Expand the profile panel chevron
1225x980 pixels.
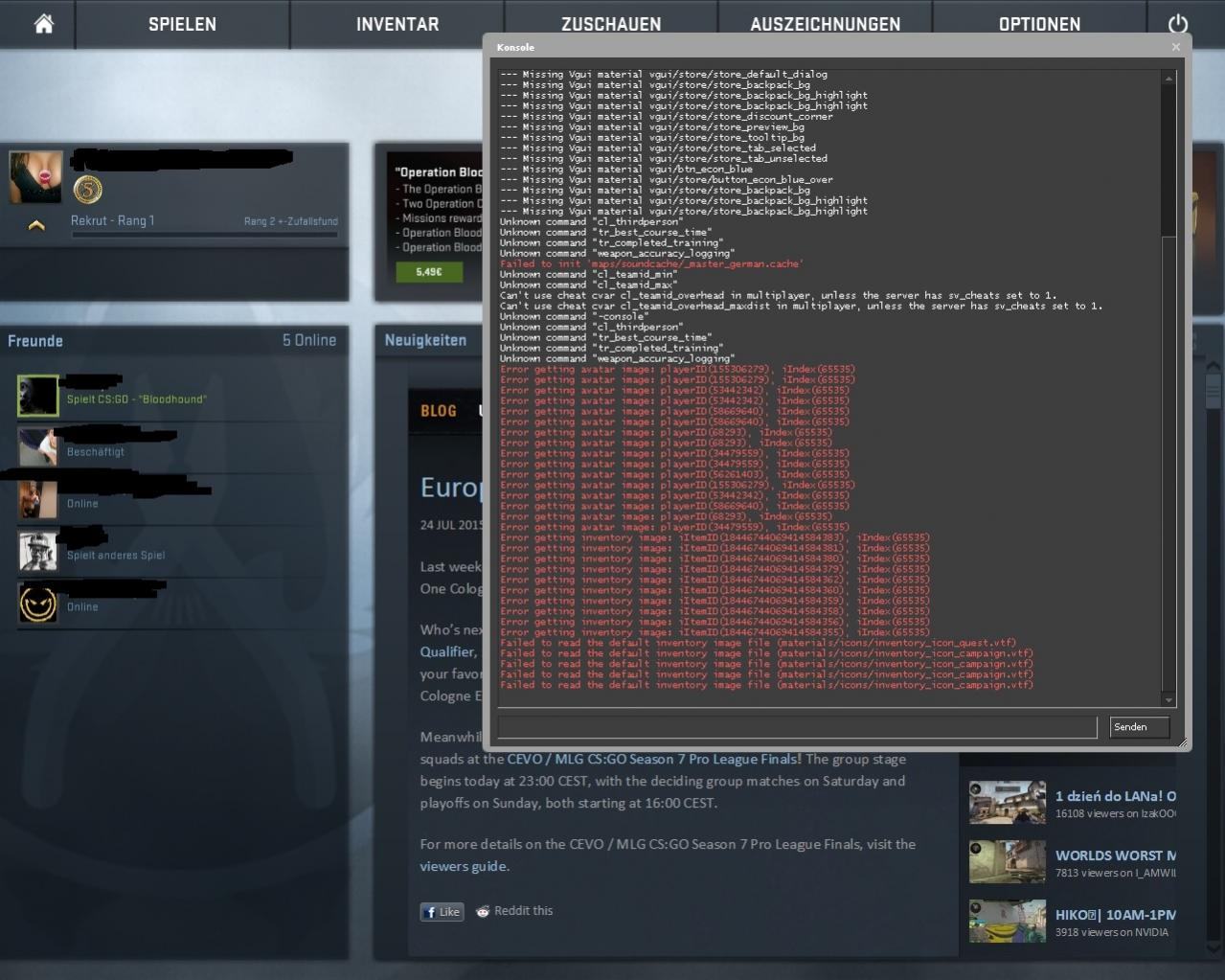[36, 226]
